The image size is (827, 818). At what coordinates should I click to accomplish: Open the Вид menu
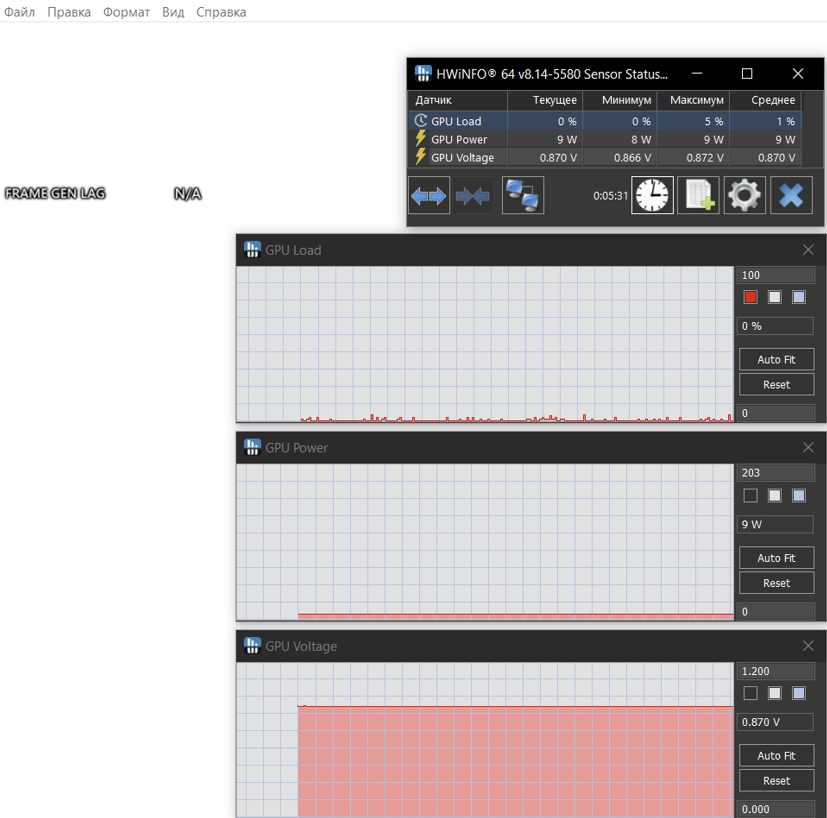tap(173, 12)
